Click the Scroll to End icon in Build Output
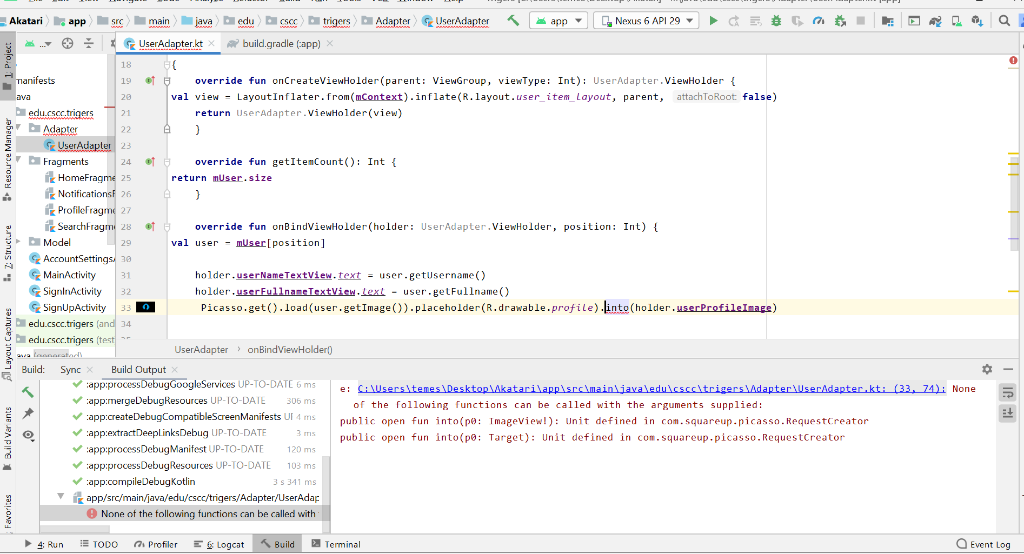Image resolution: width=1024 pixels, height=554 pixels. (x=1008, y=413)
